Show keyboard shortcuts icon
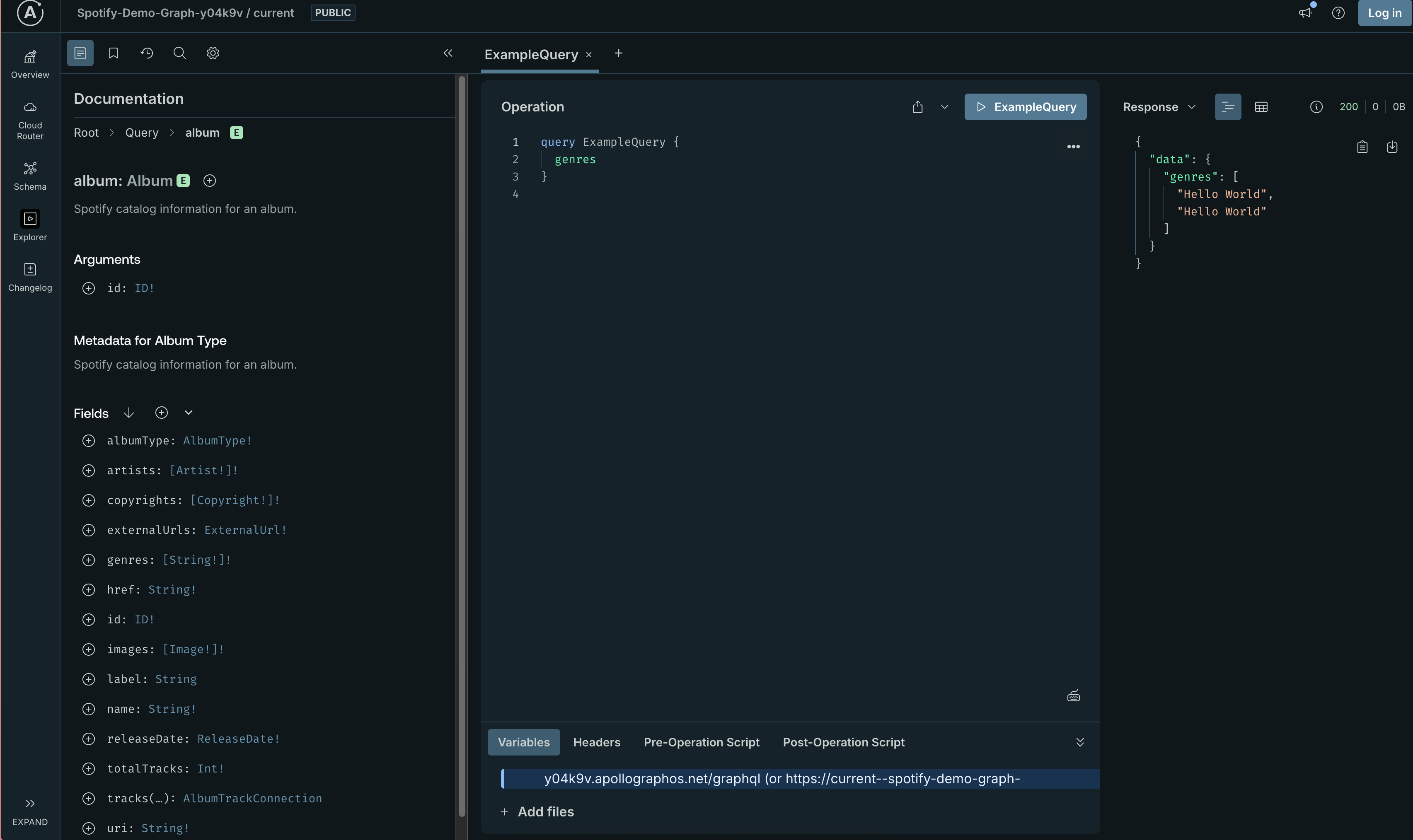Viewport: 1413px width, 840px height. [1073, 696]
